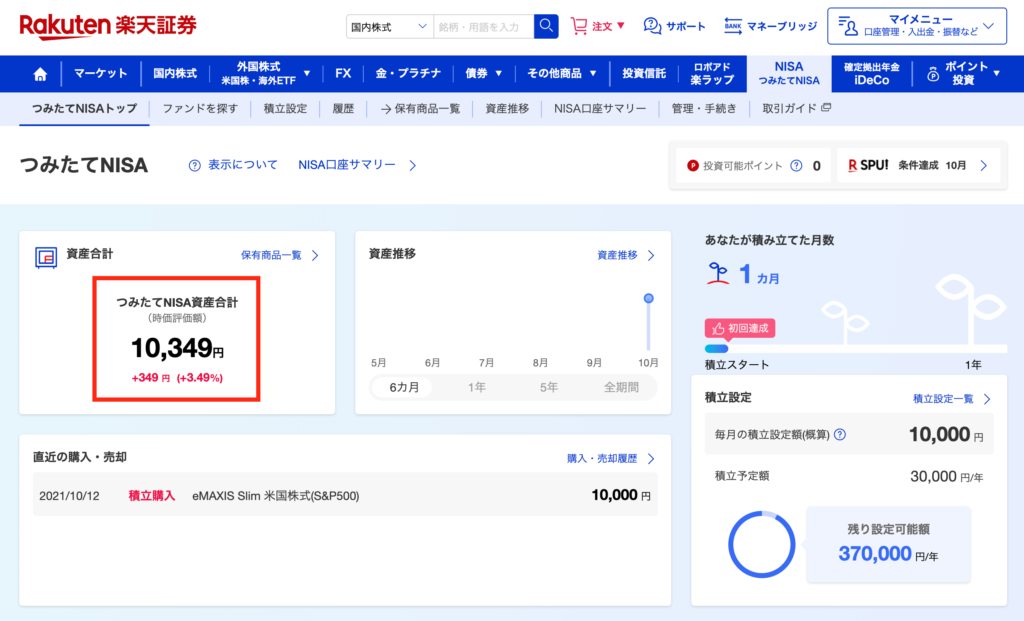
Task: Expand the 注文 dropdown arrow
Action: [621, 26]
